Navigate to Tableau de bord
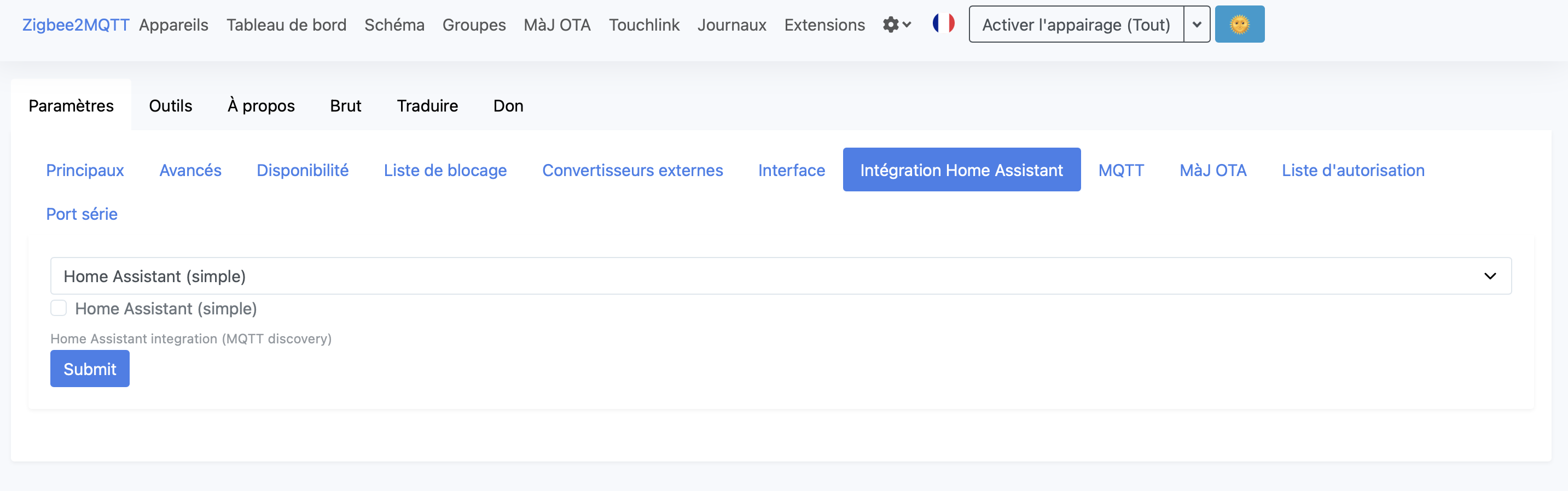Viewport: 1568px width, 491px height. (286, 25)
